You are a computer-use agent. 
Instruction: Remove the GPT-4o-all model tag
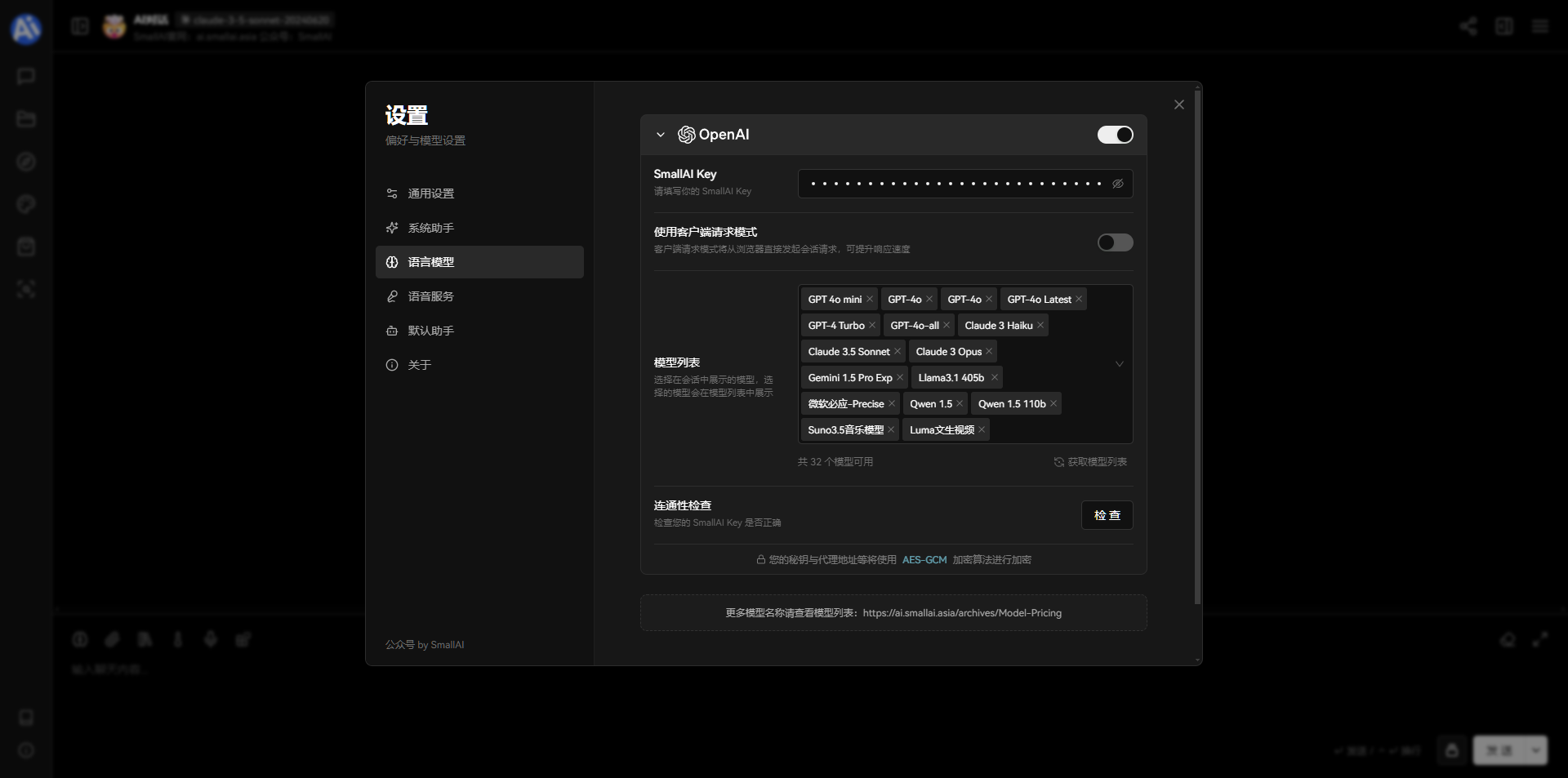947,326
